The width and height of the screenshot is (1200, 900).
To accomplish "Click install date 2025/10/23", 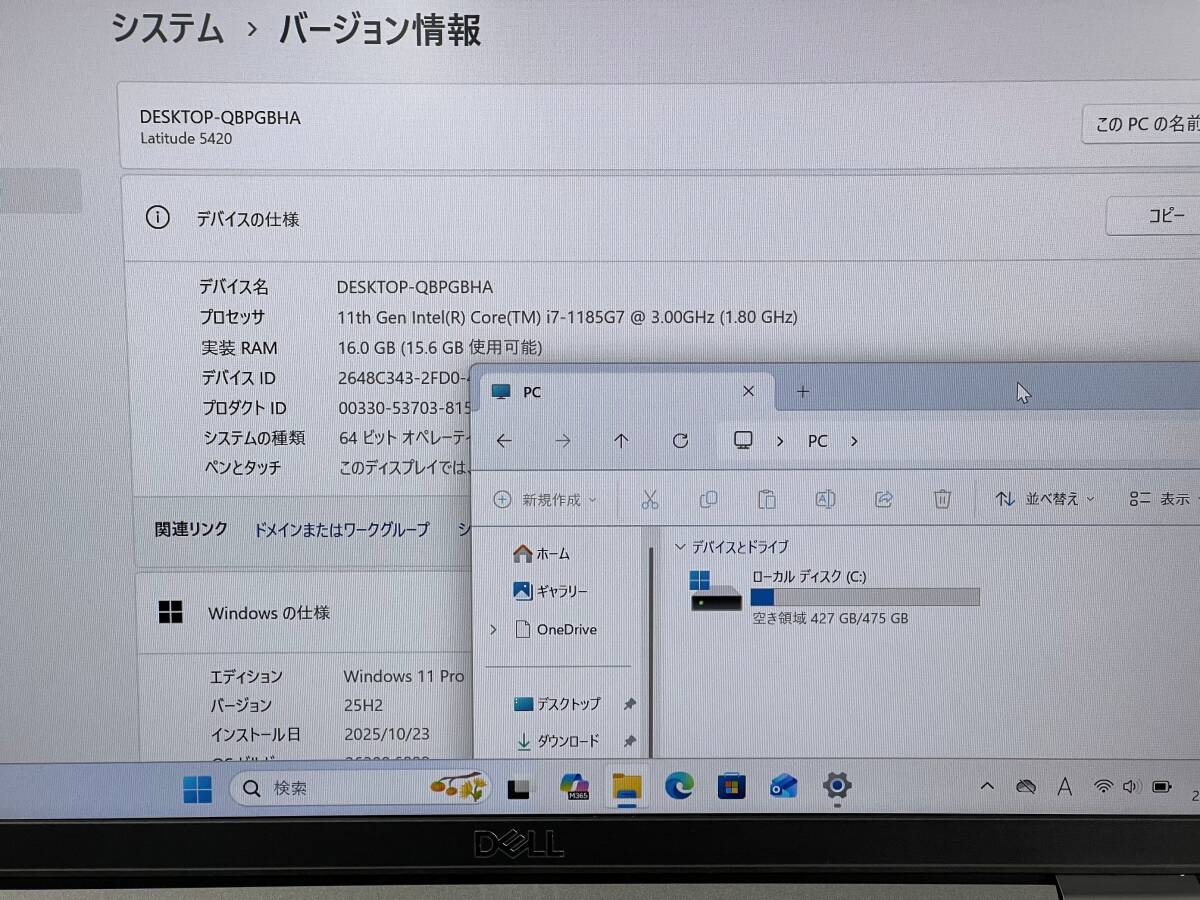I will [x=386, y=734].
